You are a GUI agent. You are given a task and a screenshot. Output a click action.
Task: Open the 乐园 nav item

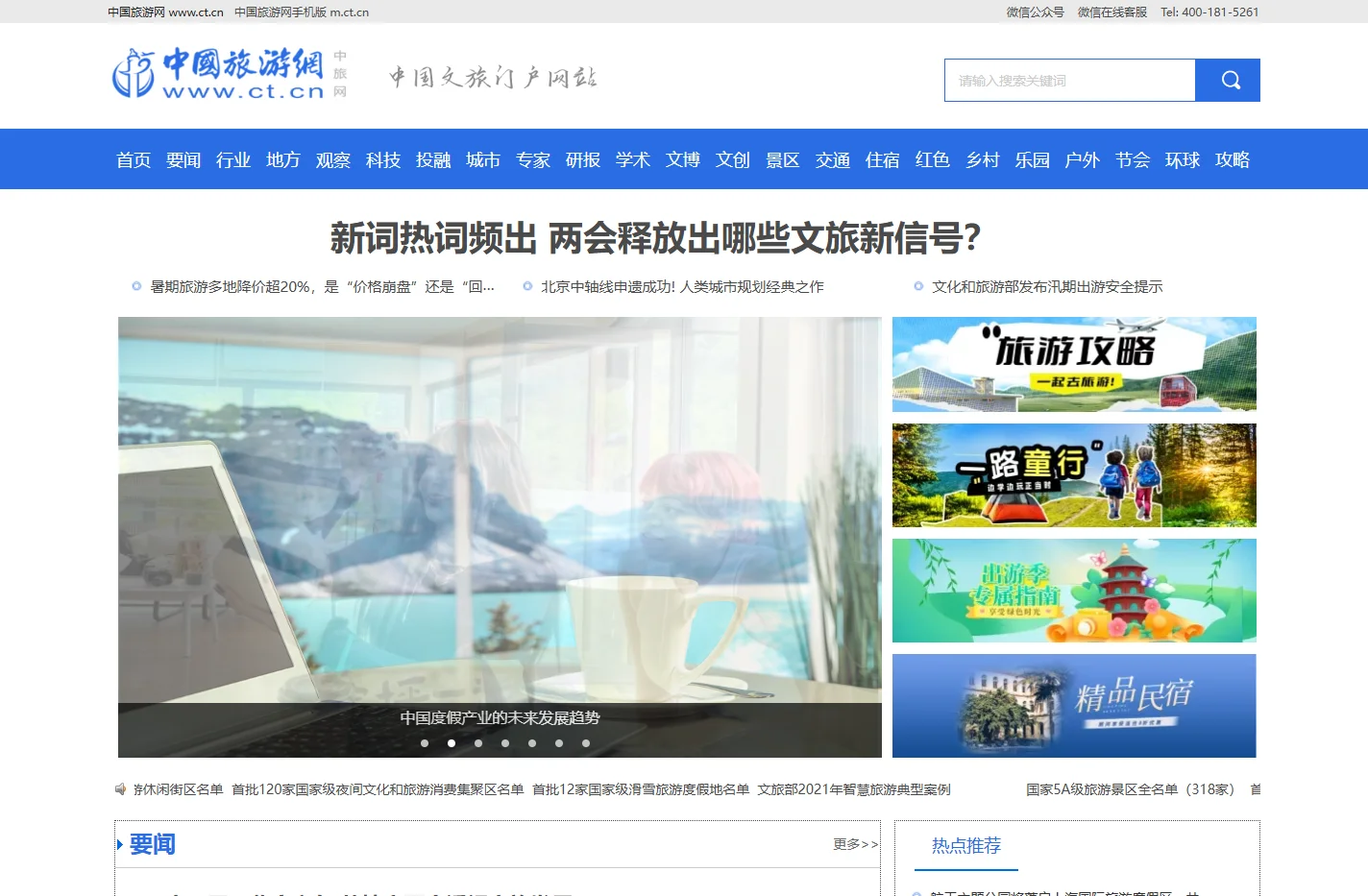1033,160
